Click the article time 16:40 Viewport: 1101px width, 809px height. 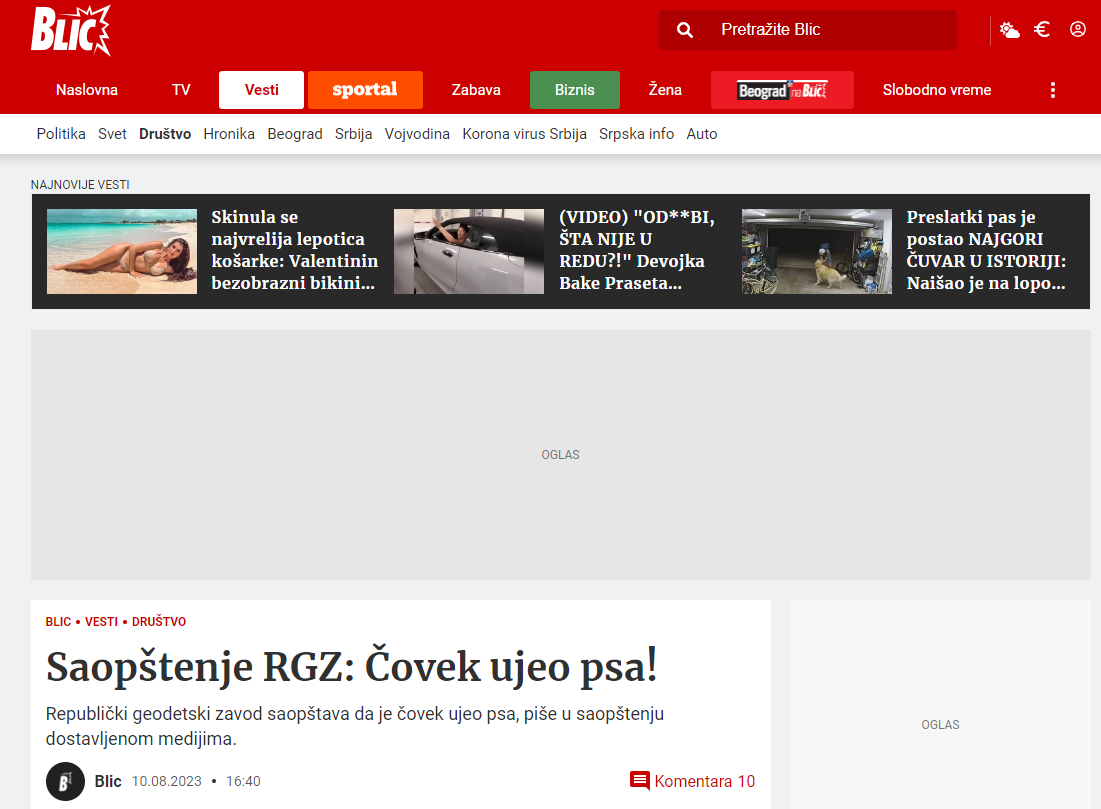(x=243, y=782)
